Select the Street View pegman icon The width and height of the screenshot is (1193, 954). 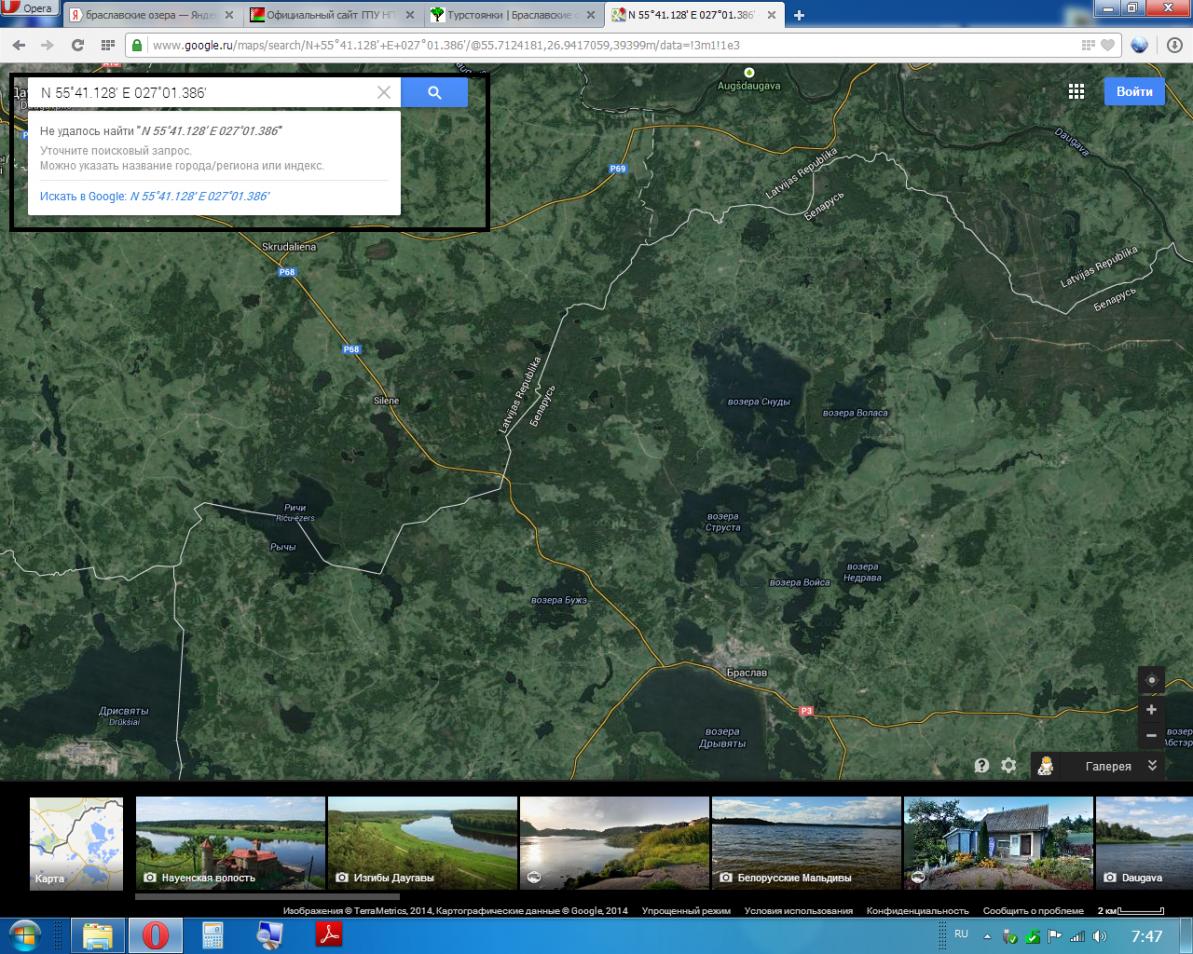[x=1045, y=766]
